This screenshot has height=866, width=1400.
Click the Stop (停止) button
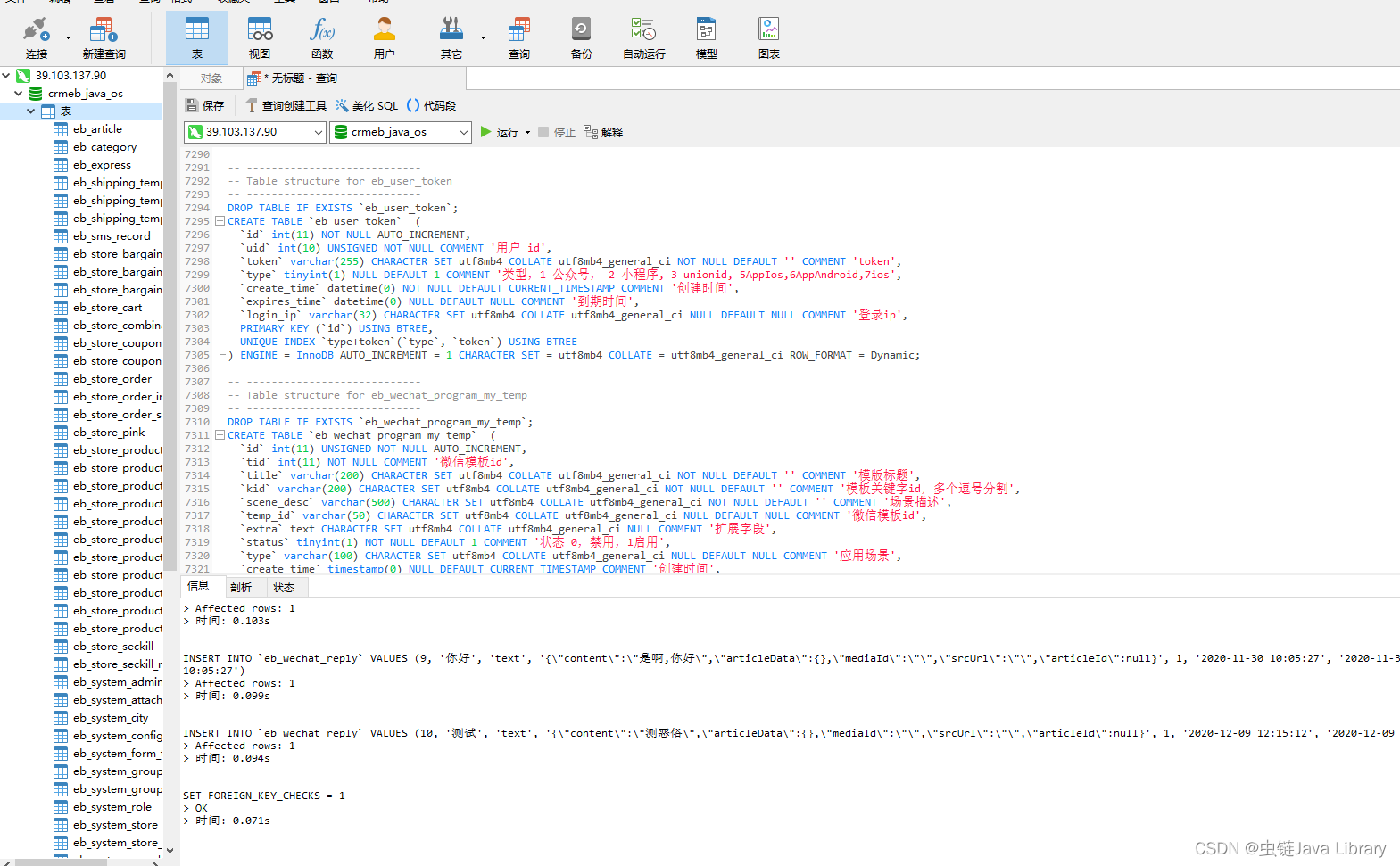tap(557, 132)
